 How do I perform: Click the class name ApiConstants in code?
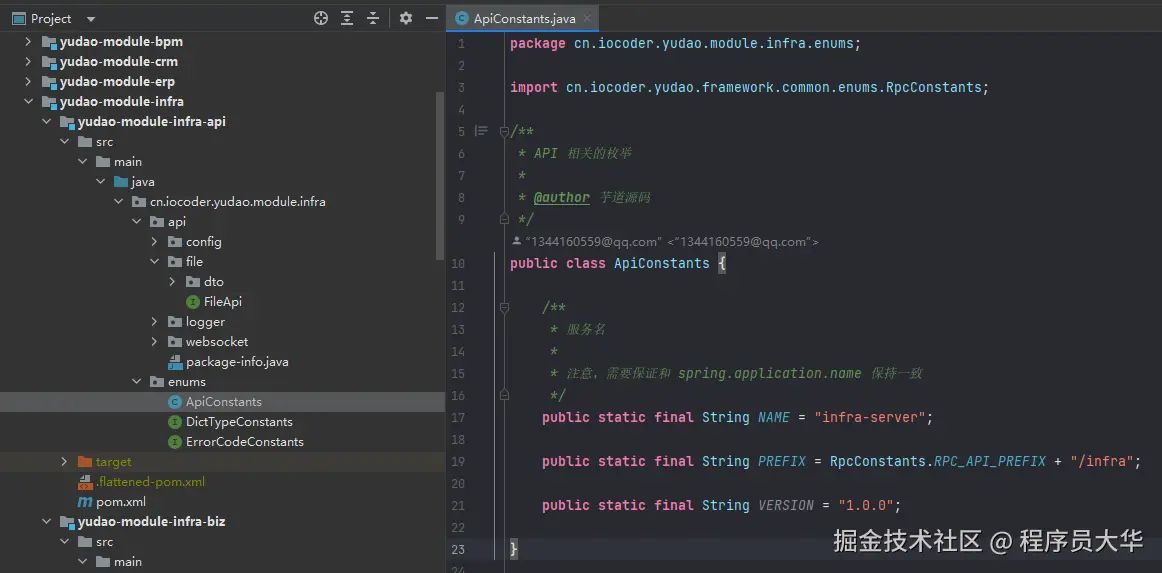(x=662, y=263)
